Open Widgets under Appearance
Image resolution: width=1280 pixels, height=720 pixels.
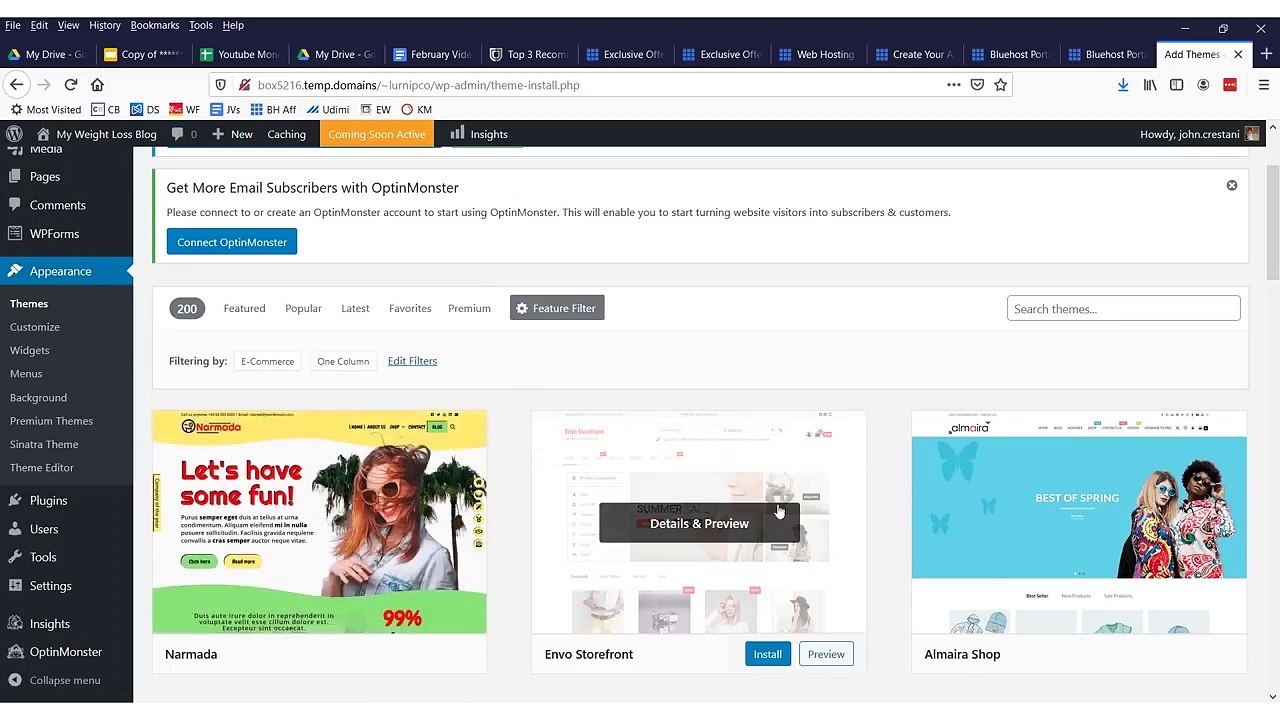click(x=30, y=350)
